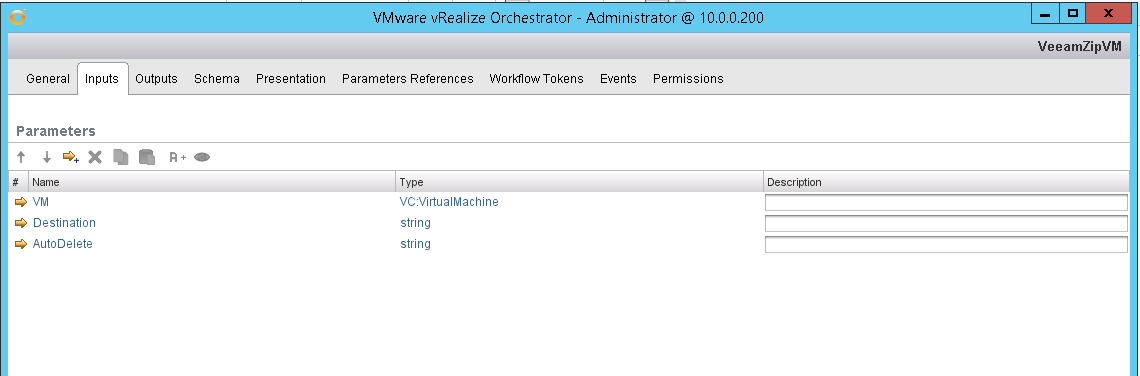Click the move parameter down arrow icon
1140x376 pixels.
[x=47, y=157]
